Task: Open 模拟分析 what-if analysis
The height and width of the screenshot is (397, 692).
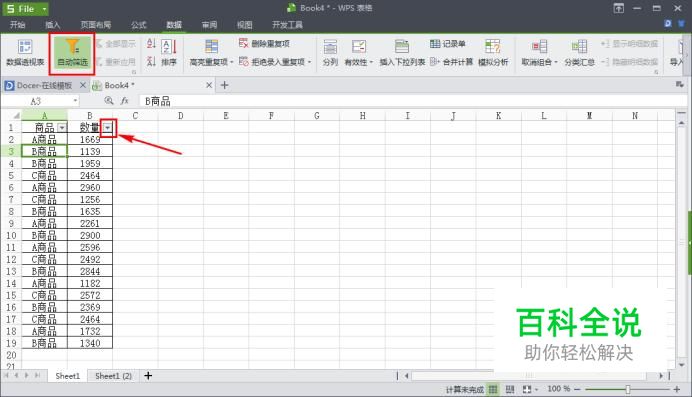Action: point(493,53)
